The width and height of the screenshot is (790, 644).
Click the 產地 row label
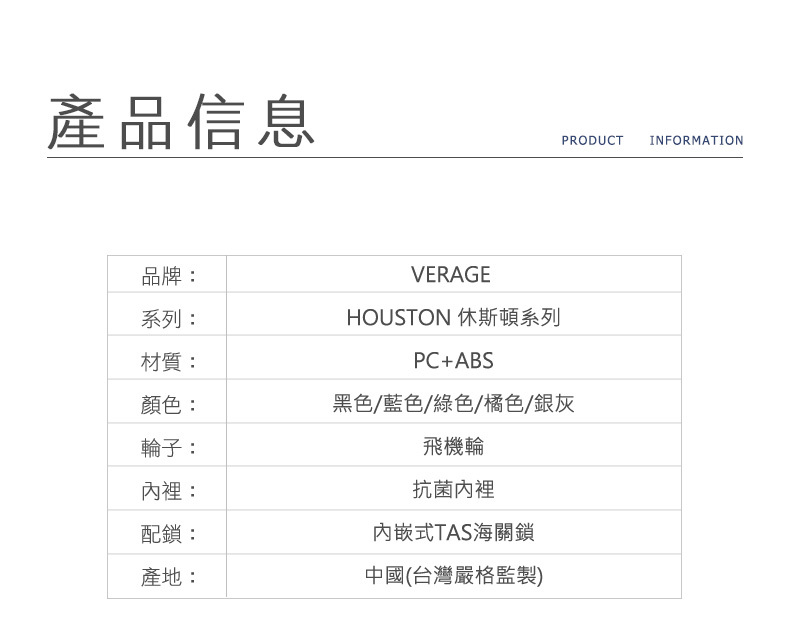[x=168, y=577]
